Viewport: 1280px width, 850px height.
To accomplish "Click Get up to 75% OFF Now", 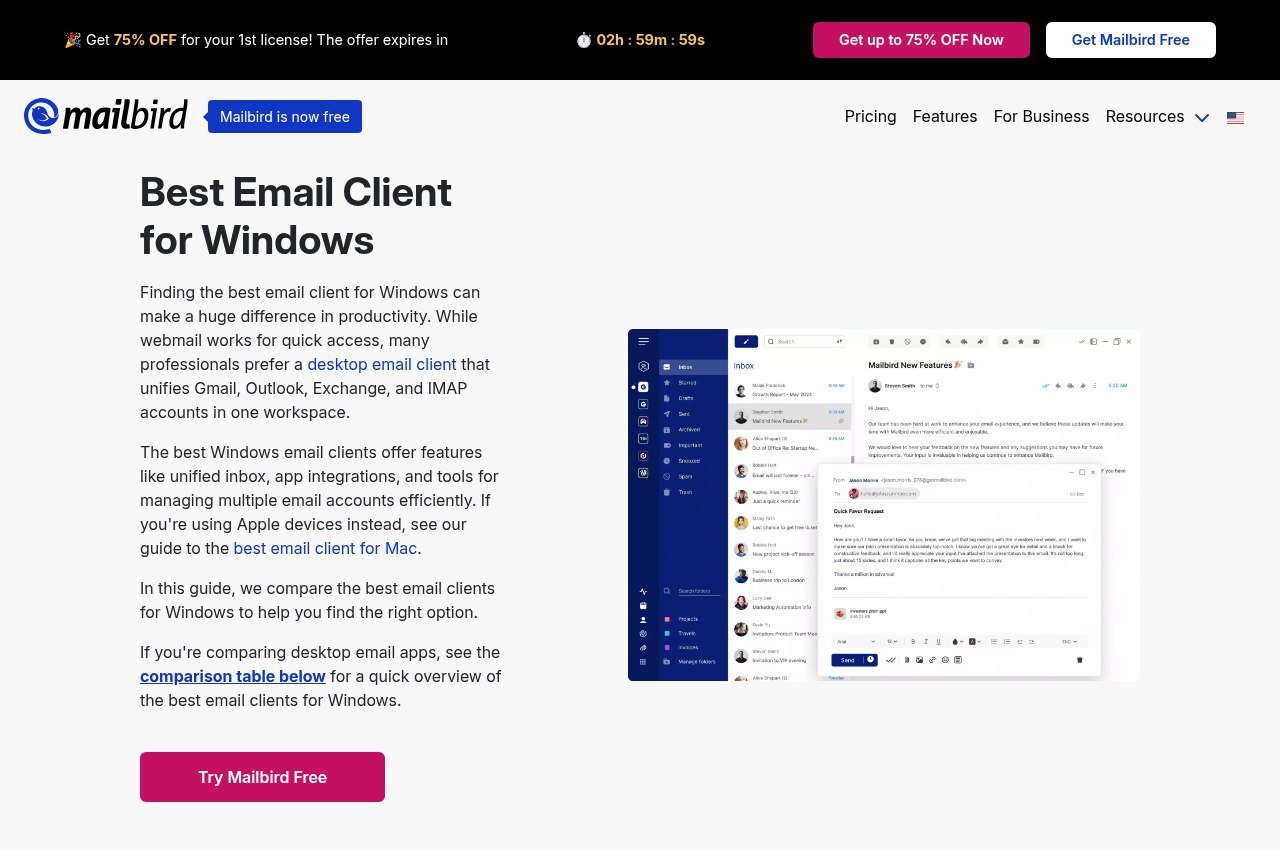I will point(921,40).
